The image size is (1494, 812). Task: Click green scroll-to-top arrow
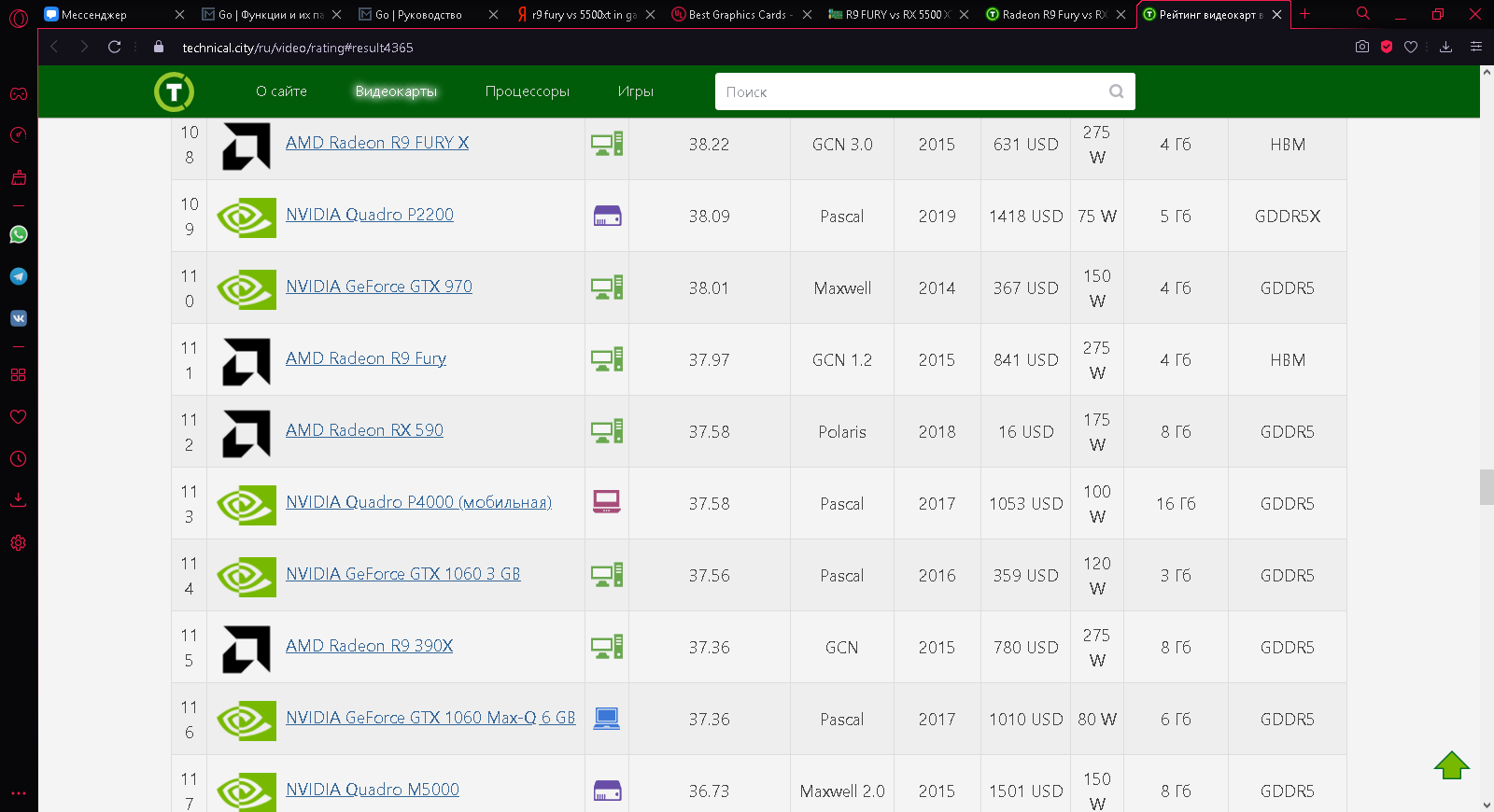tap(1452, 765)
